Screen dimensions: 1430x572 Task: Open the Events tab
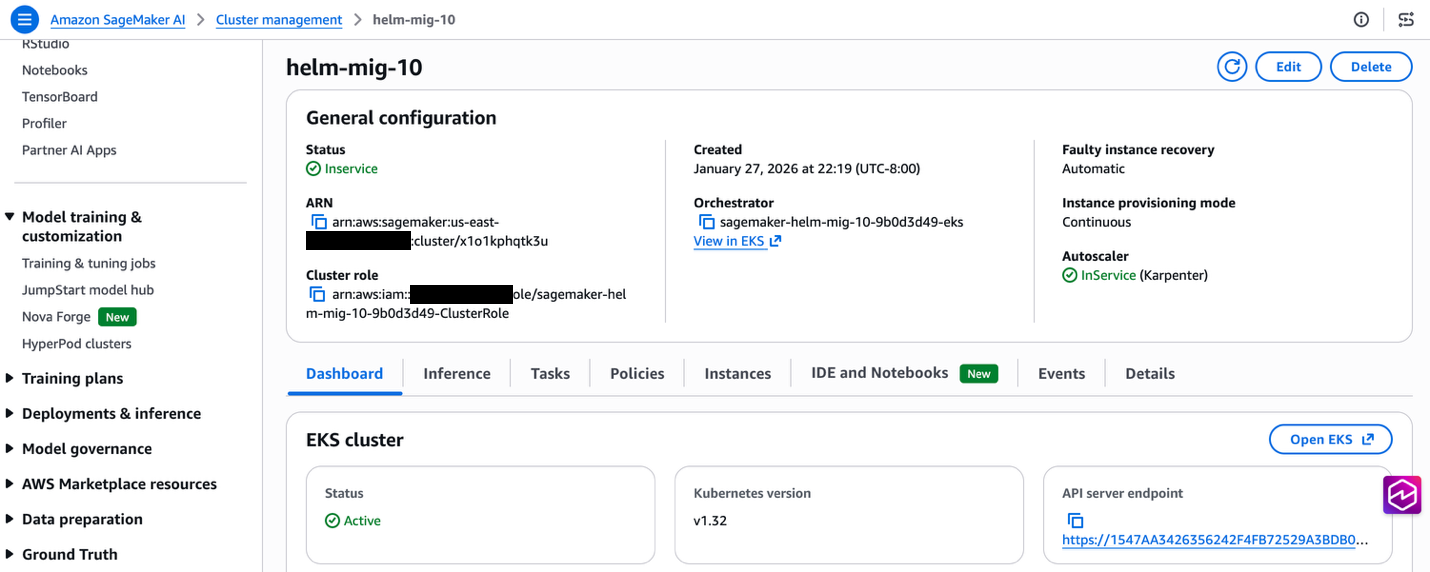tap(1061, 373)
